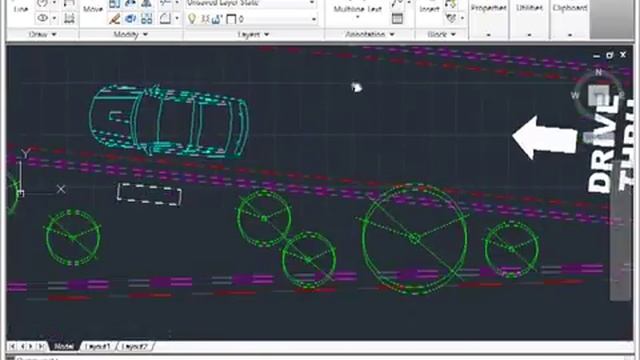
Task: Select the Erase pencil-eraser icon
Action: click(x=115, y=19)
